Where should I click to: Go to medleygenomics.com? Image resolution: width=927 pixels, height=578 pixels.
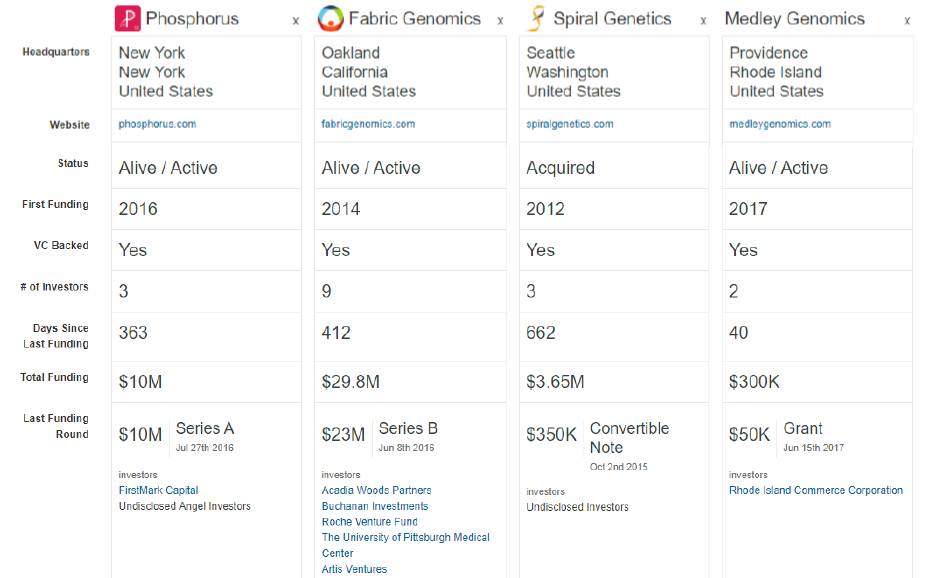pyautogui.click(x=780, y=125)
